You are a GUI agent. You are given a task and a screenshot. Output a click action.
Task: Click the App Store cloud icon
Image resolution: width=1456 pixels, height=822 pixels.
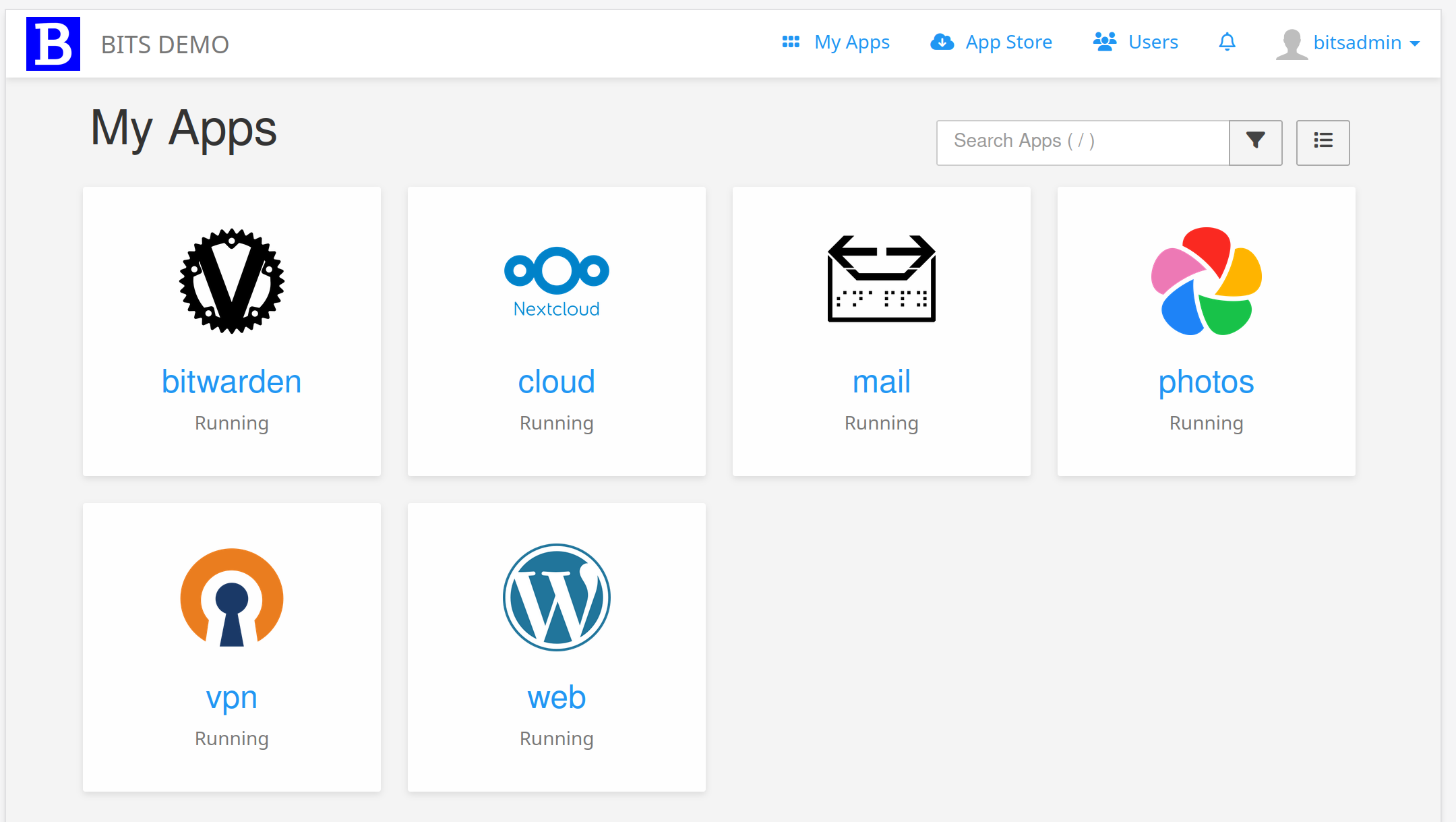click(x=942, y=42)
